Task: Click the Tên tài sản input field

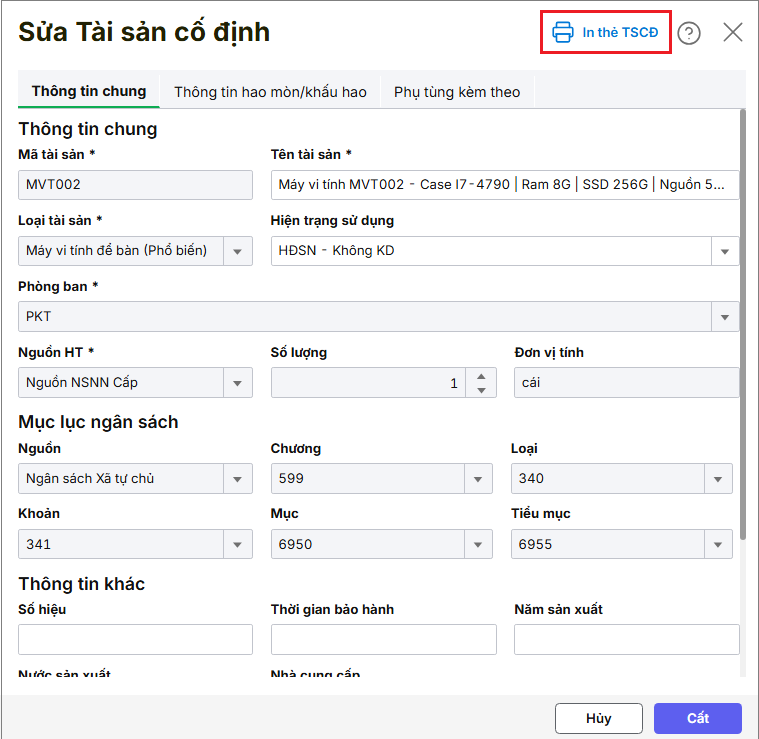Action: (x=505, y=184)
